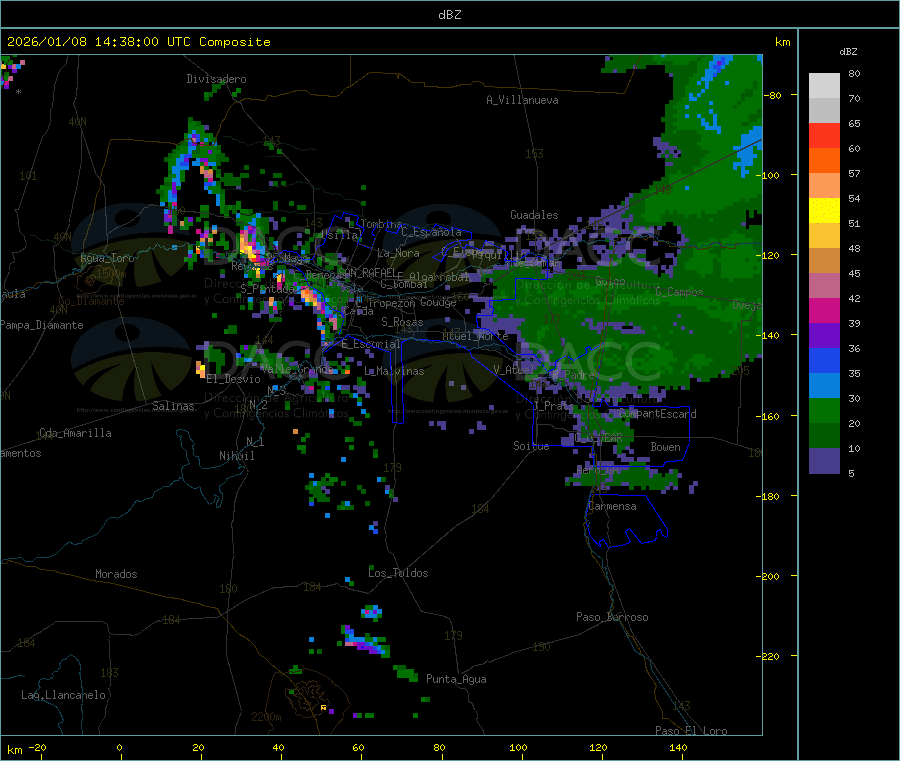Select the Agua_Toro label

point(107,258)
